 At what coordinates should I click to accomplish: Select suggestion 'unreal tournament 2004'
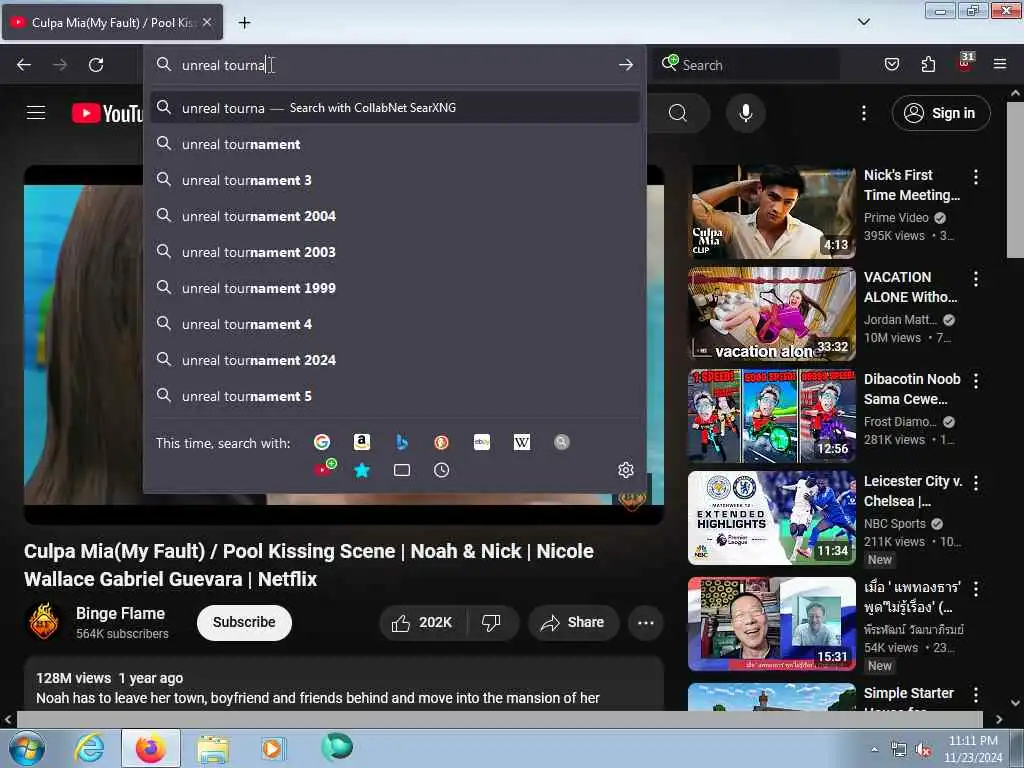(x=395, y=216)
